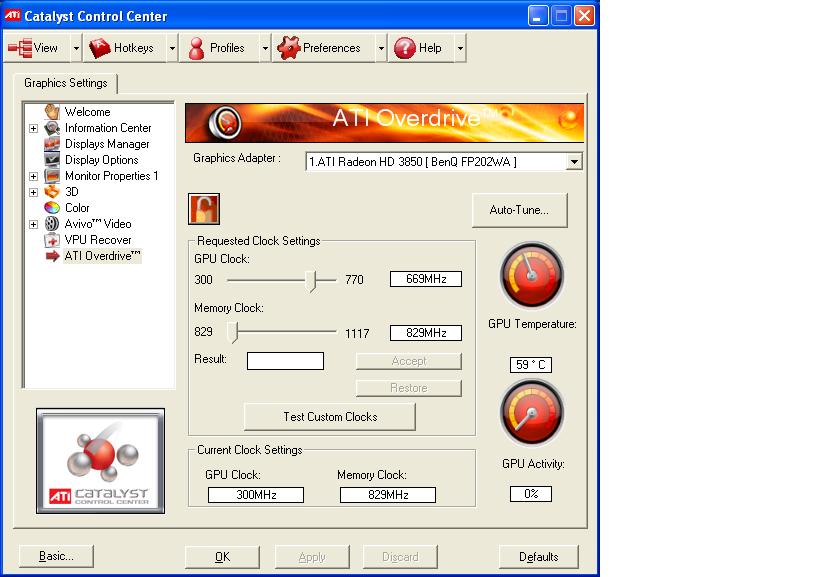Screen dimensions: 840x577
Task: Click the Discard button
Action: [x=400, y=557]
